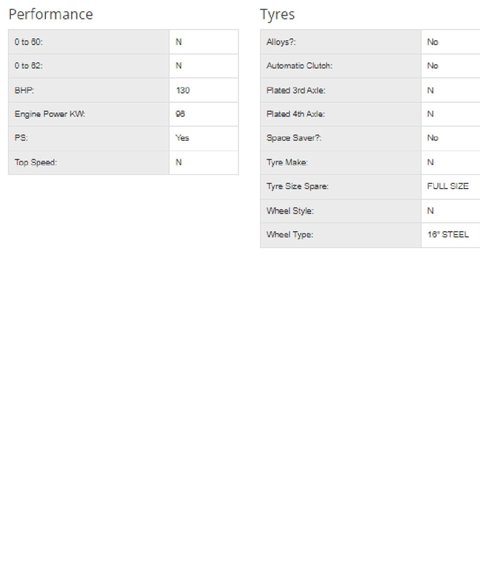480x584 pixels.
Task: Click the Engine Power KW value 96
Action: click(180, 114)
